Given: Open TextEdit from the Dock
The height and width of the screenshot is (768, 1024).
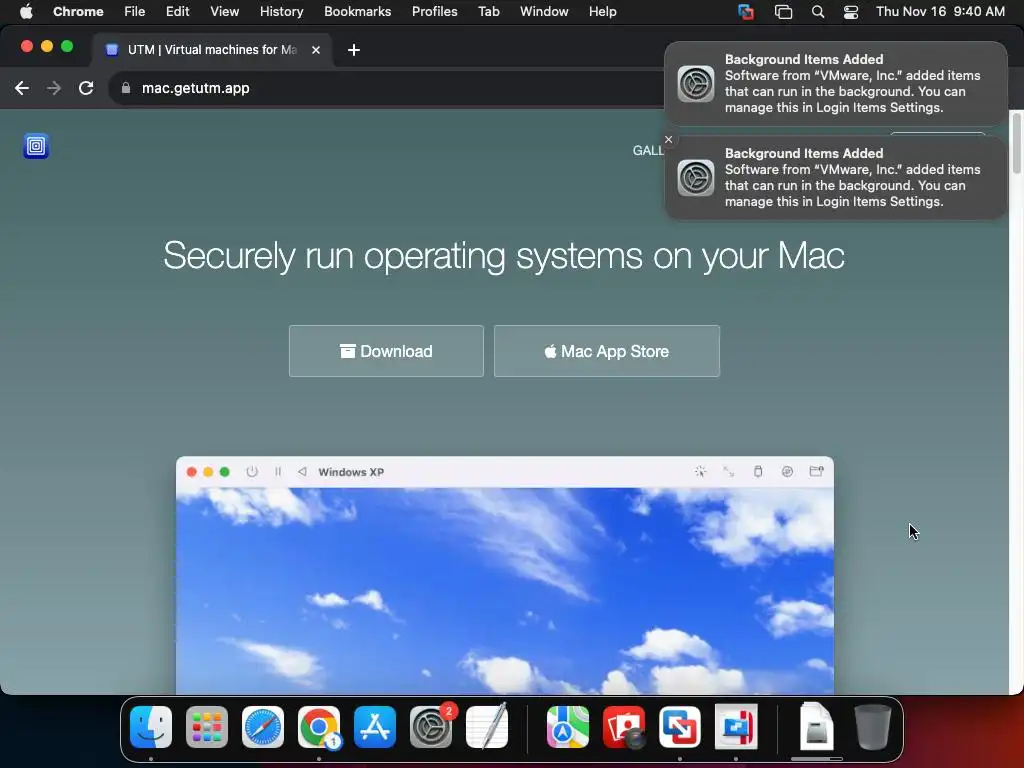Looking at the screenshot, I should tap(487, 727).
